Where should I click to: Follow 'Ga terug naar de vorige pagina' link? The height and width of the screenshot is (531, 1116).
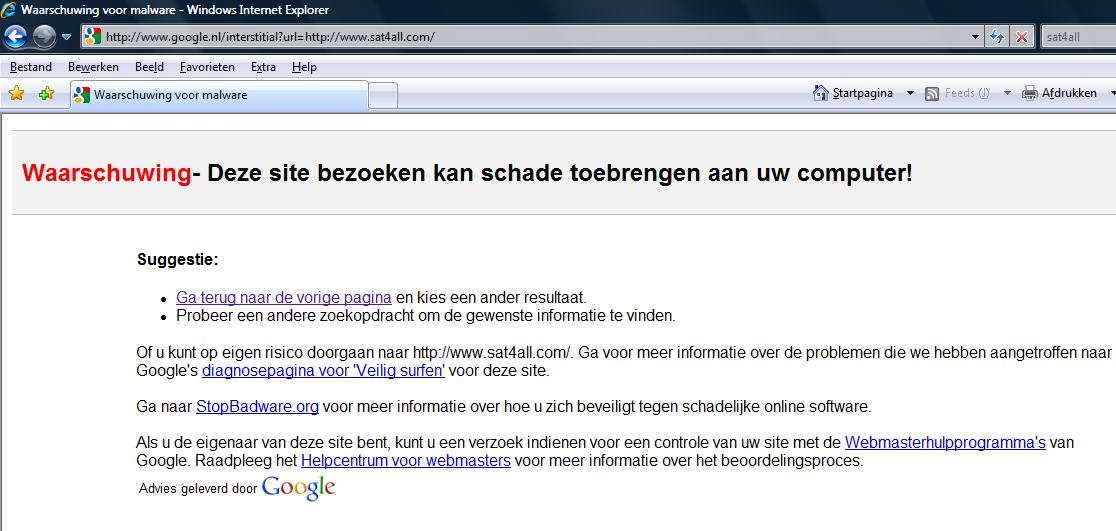[x=284, y=298]
